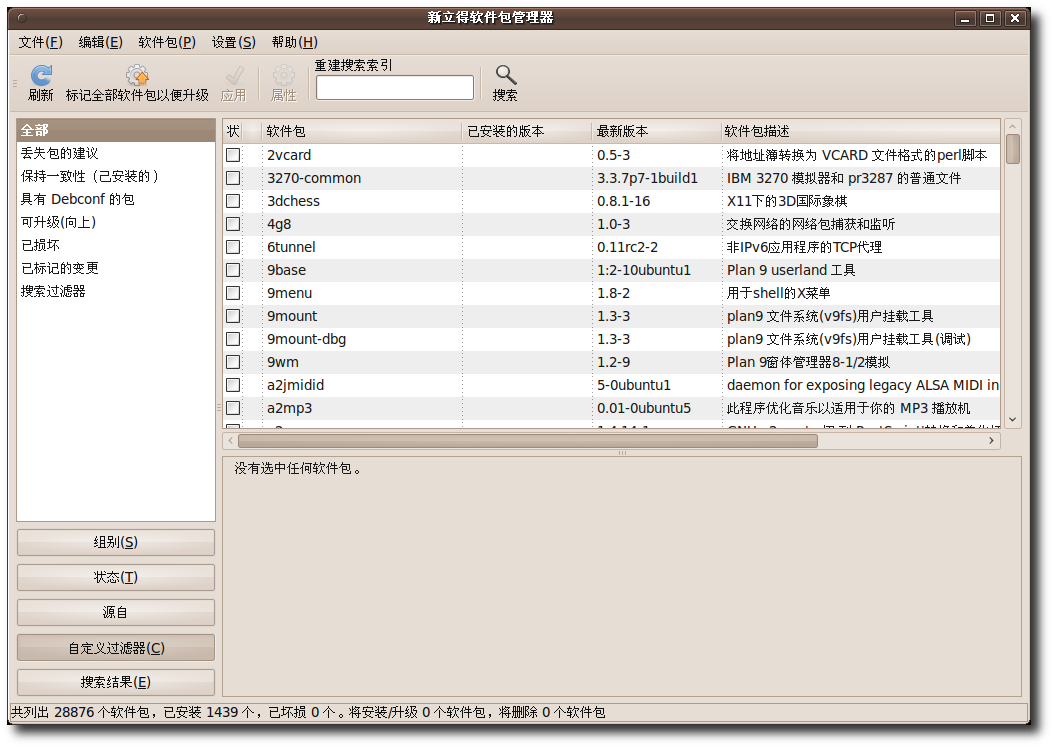Click the package list vertical scrollbar thumb
Screen dimensions: 1054x748
[x=1012, y=149]
